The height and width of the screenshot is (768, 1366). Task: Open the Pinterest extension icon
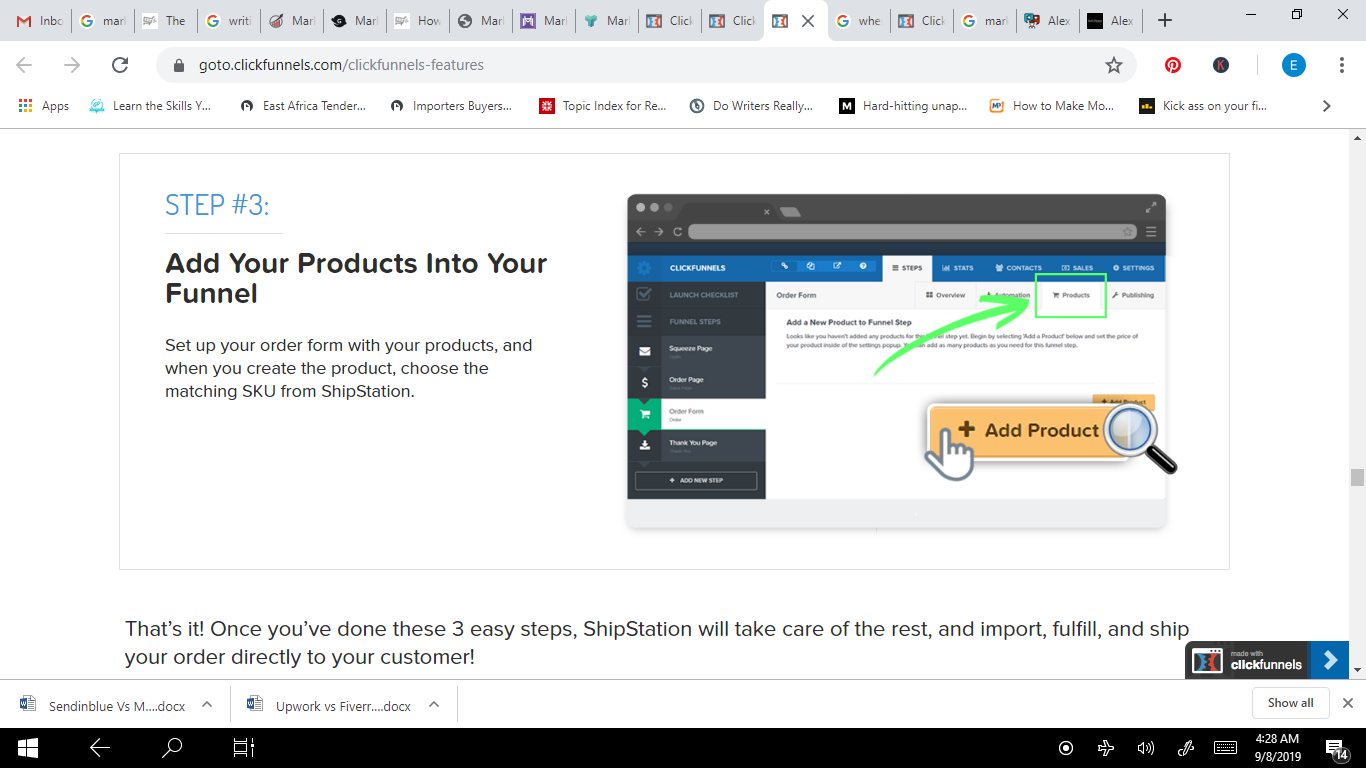click(1173, 65)
